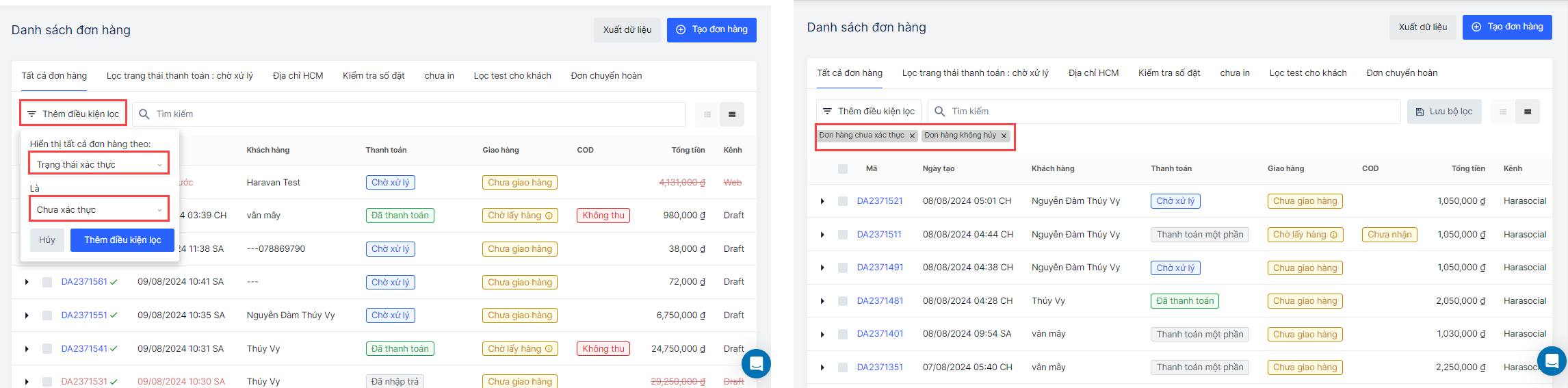Tick the checkbox for order DA2371521
The image size is (1568, 388).
click(x=843, y=201)
